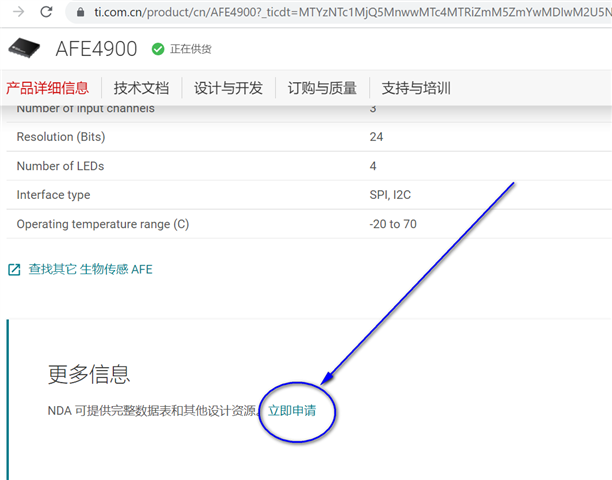Click the NDA 可提供完整数据表 description text
612x480 pixels.
[x=153, y=411]
